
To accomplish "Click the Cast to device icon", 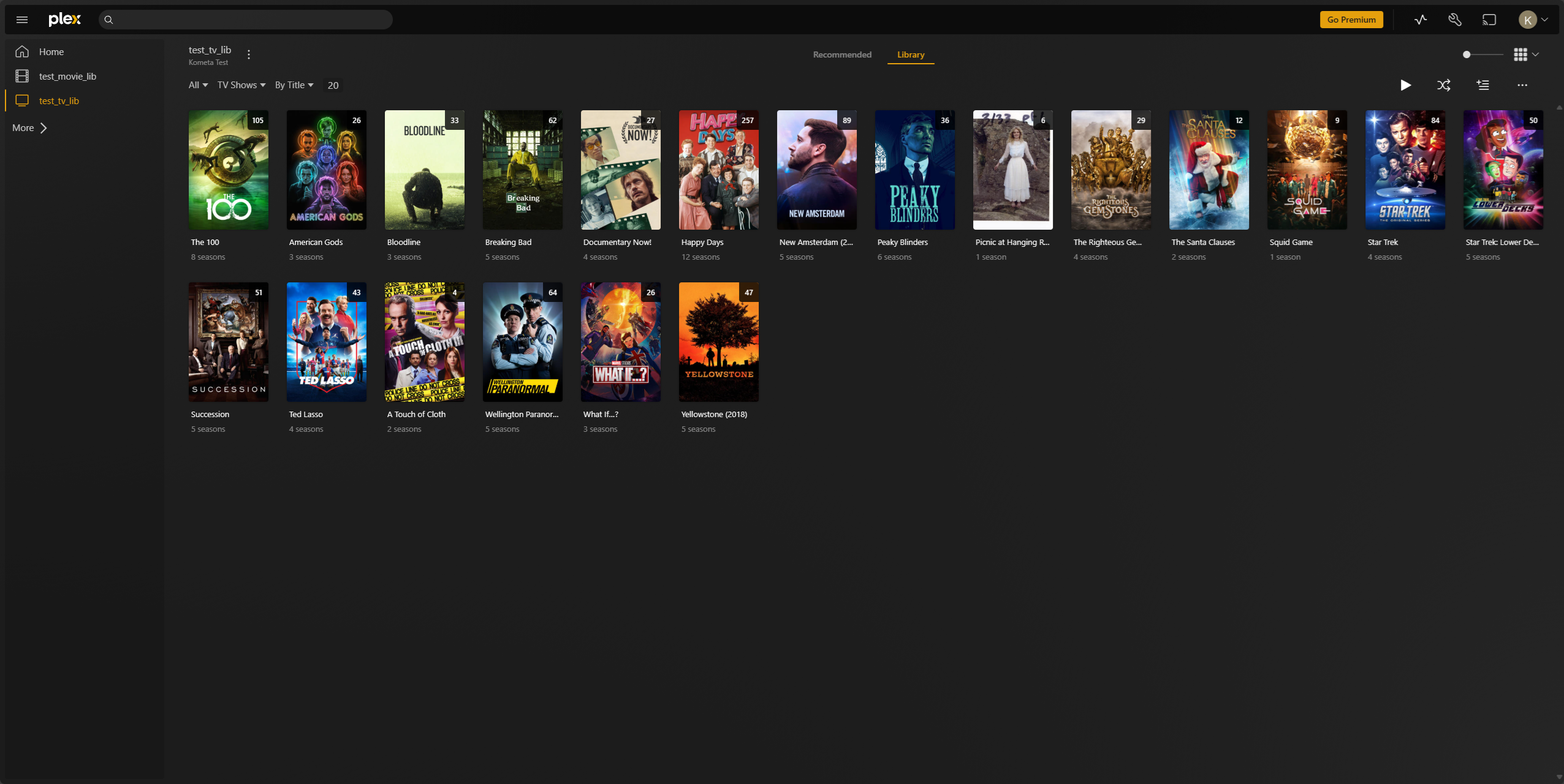I will coord(1489,20).
